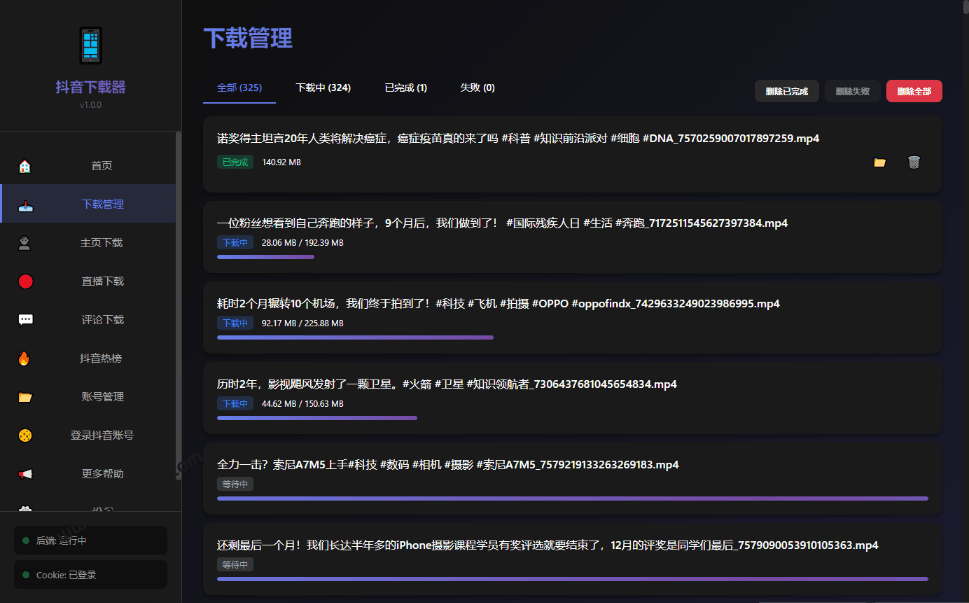Select the 抖音热榜 flame icon
This screenshot has width=969, height=603.
coord(25,358)
